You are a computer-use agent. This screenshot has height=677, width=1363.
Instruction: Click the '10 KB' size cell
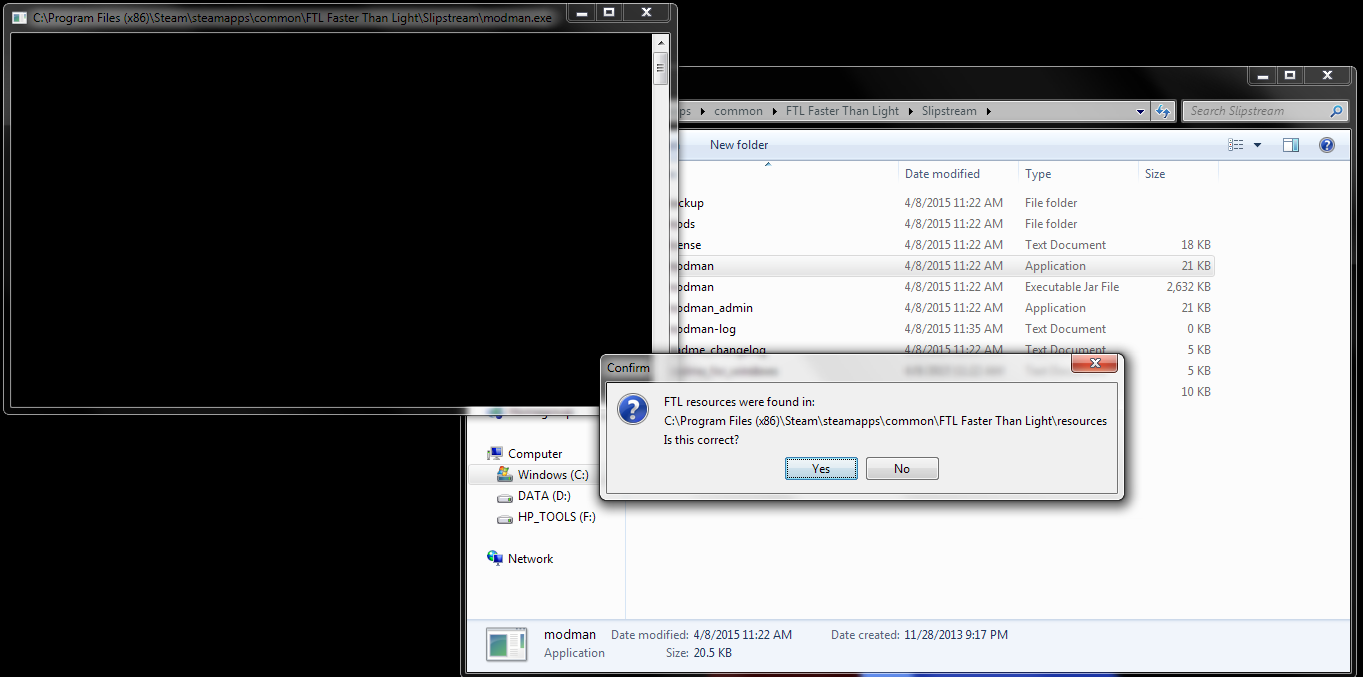pyautogui.click(x=1195, y=392)
